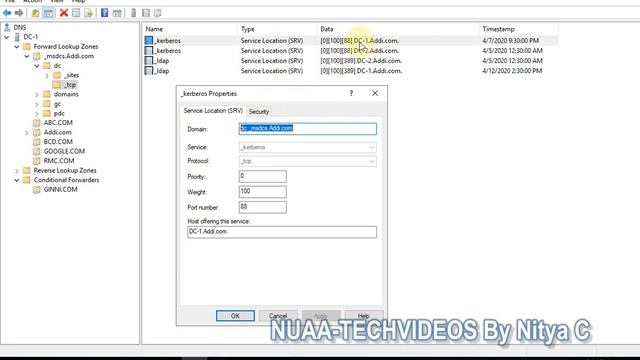
Task: Sort by the Name column header
Action: click(x=190, y=29)
